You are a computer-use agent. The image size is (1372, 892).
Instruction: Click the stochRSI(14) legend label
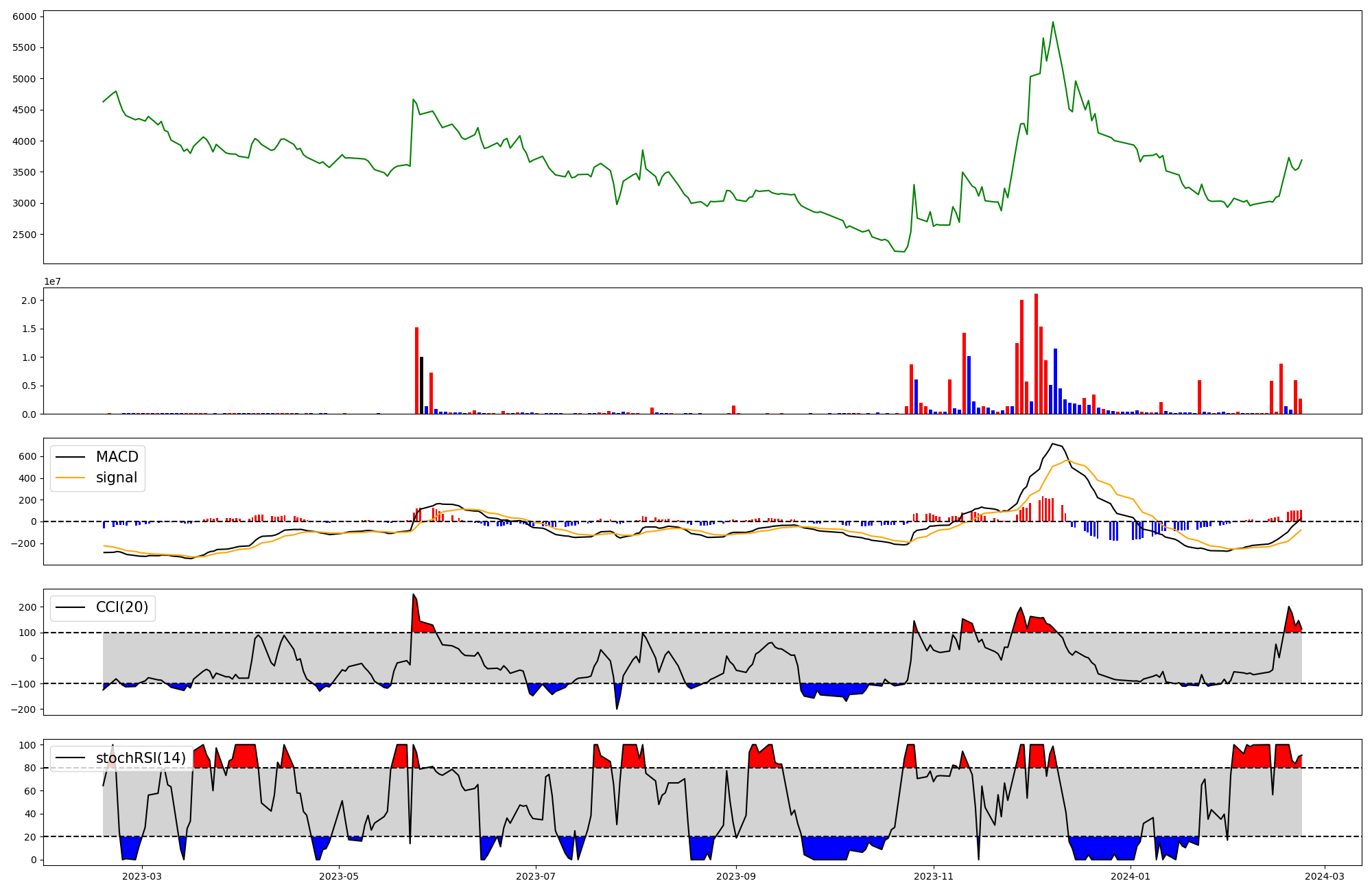141,758
